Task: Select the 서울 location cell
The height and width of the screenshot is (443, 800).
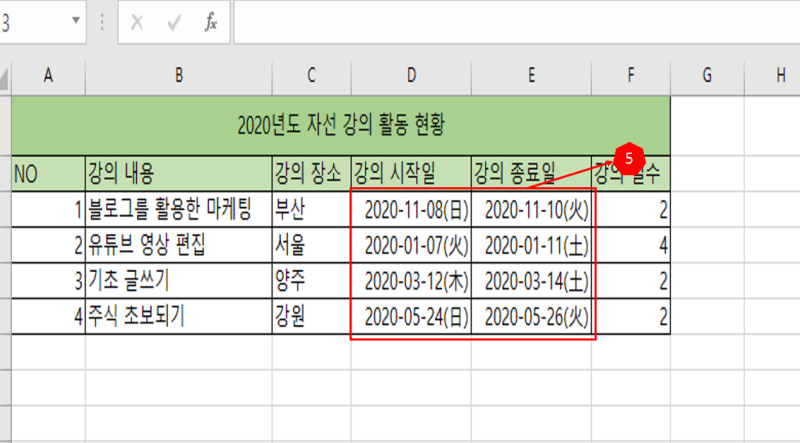Action: [x=311, y=245]
